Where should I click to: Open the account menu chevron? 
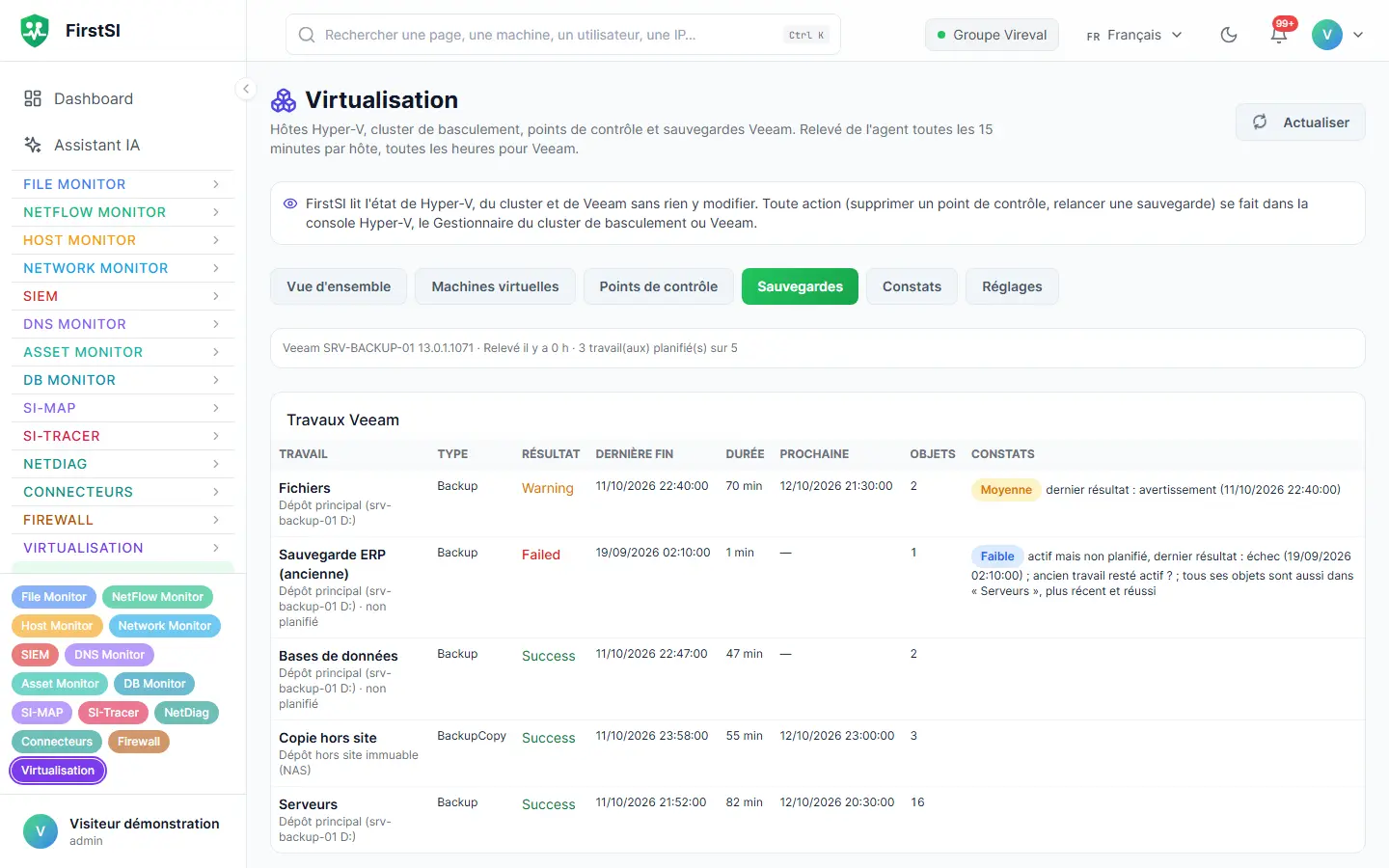tap(1358, 35)
